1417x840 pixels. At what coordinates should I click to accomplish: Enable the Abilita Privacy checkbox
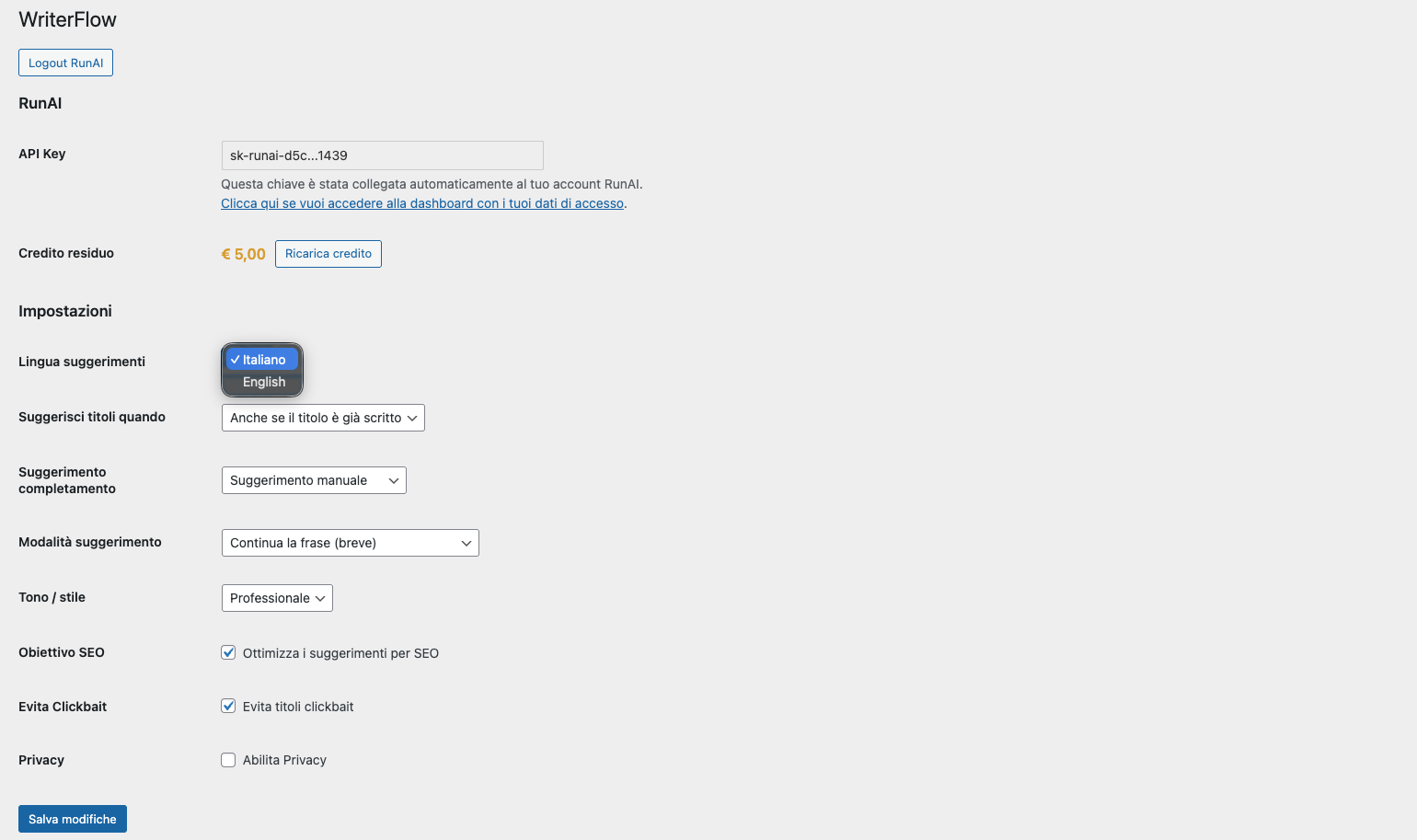[x=228, y=760]
